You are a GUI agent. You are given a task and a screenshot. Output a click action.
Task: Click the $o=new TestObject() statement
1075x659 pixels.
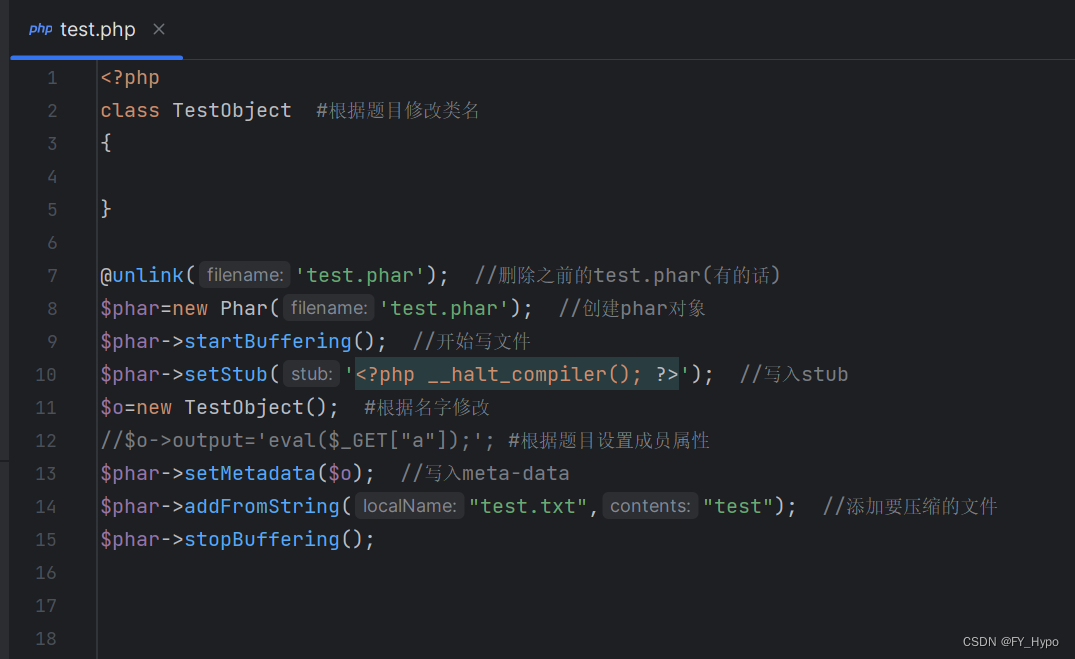click(x=219, y=407)
